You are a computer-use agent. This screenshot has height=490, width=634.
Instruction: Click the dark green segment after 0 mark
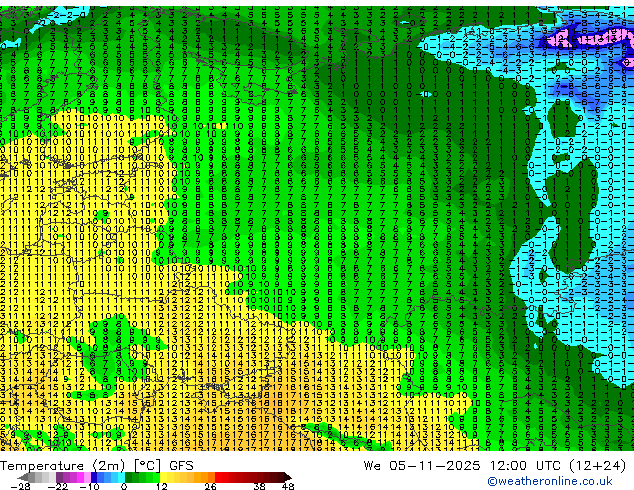(128, 477)
